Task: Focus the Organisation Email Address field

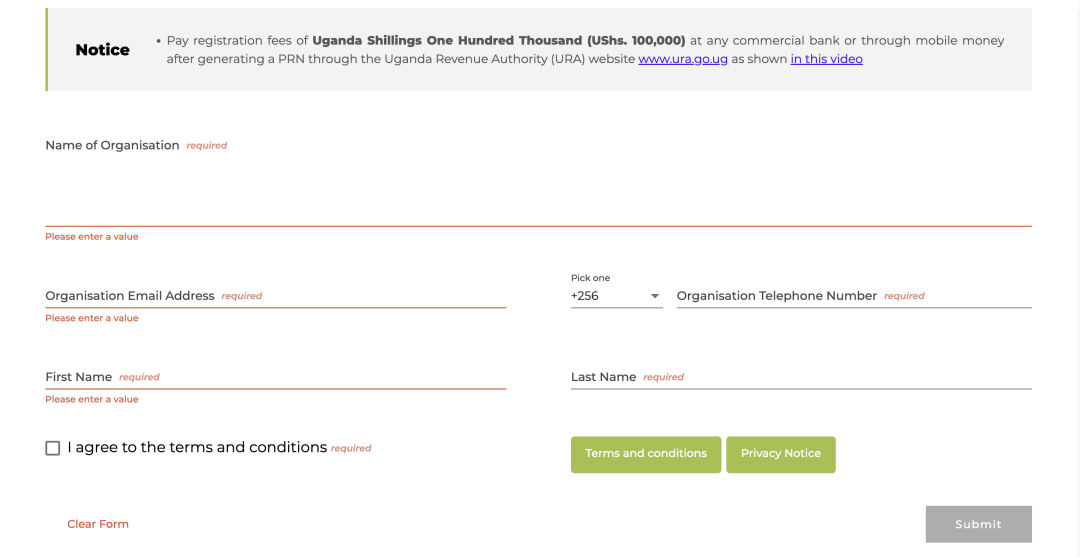Action: click(275, 296)
